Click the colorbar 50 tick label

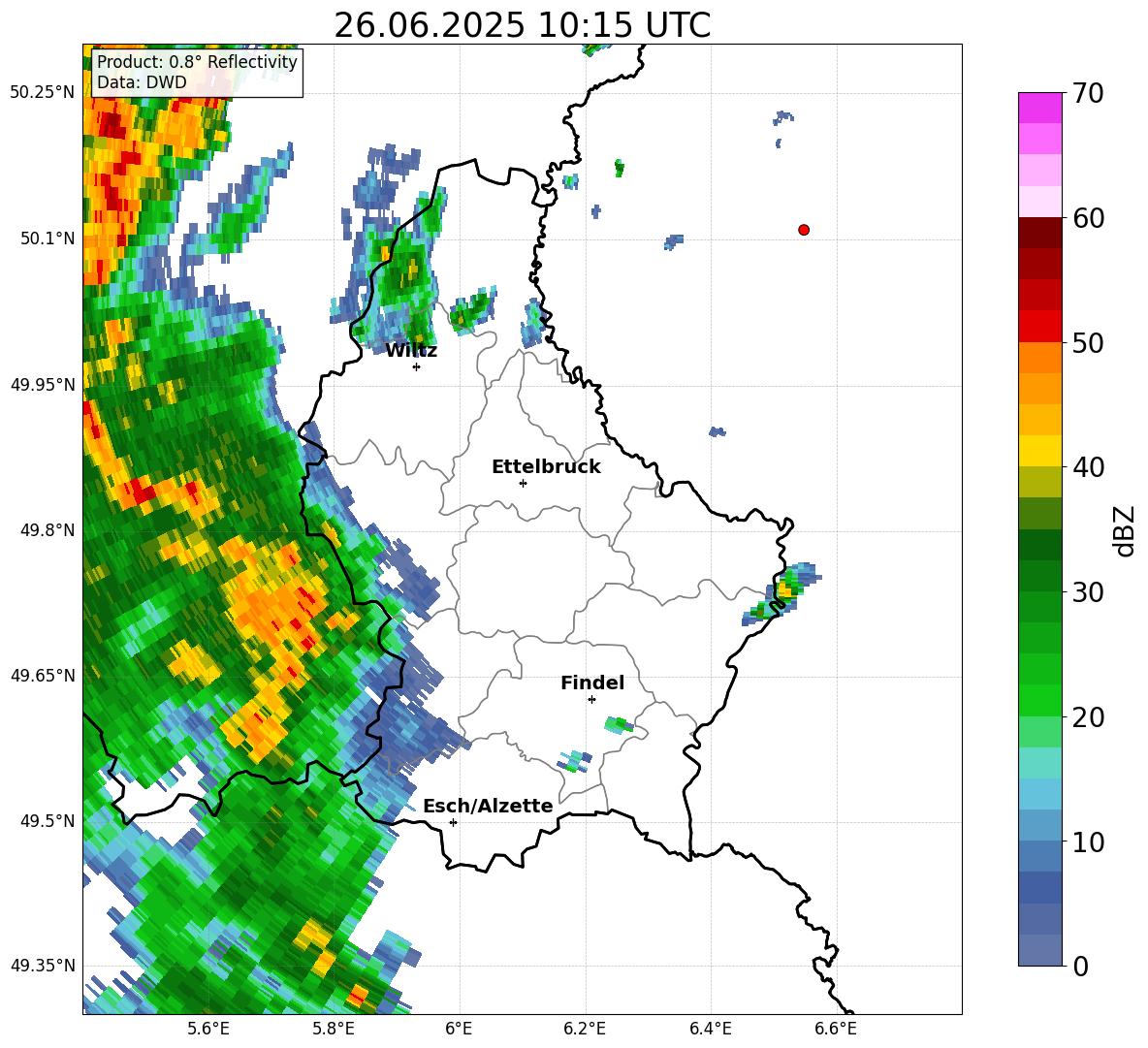(1089, 342)
